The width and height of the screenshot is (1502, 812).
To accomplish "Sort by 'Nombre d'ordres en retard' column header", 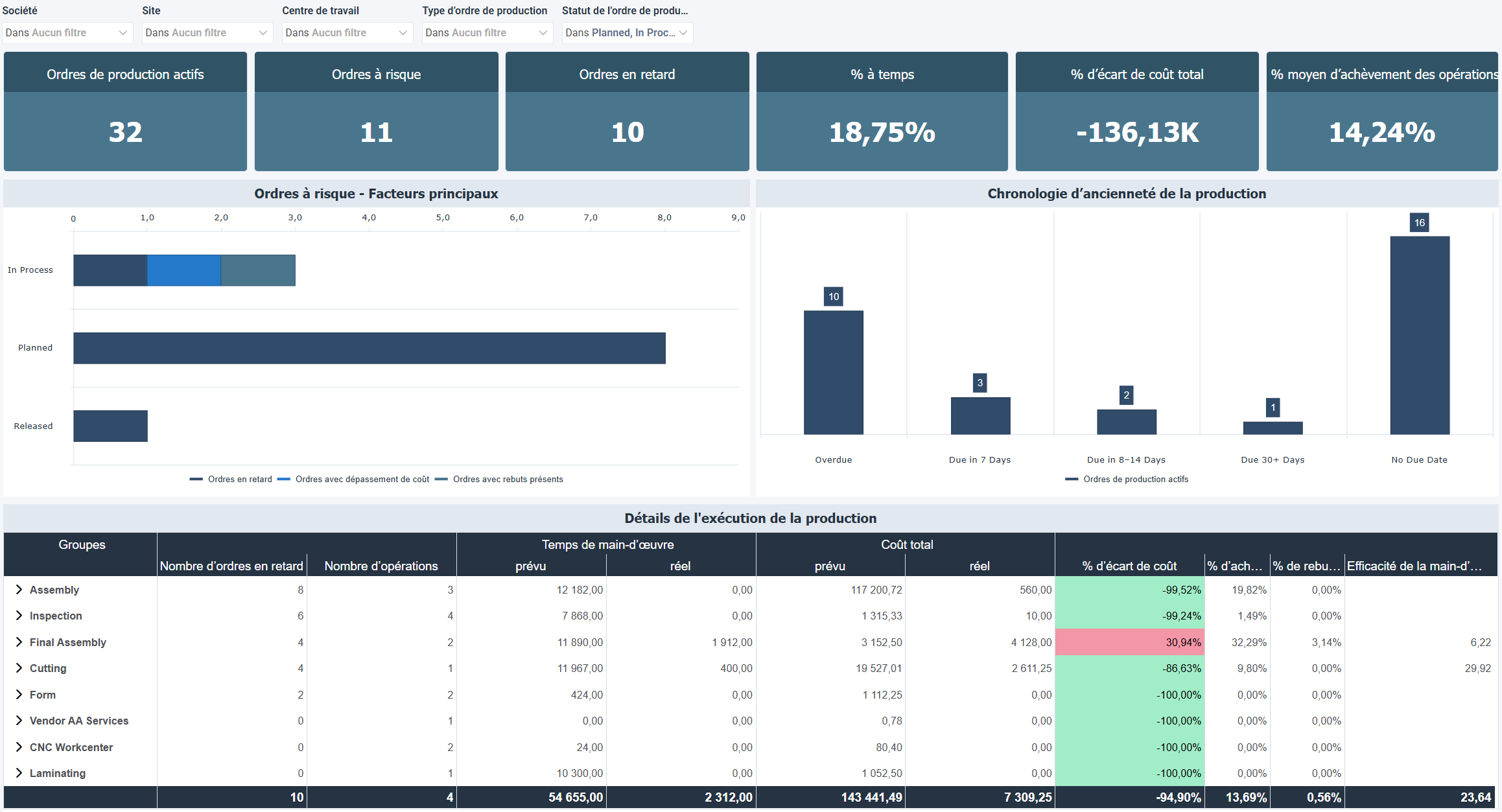I will [231, 566].
